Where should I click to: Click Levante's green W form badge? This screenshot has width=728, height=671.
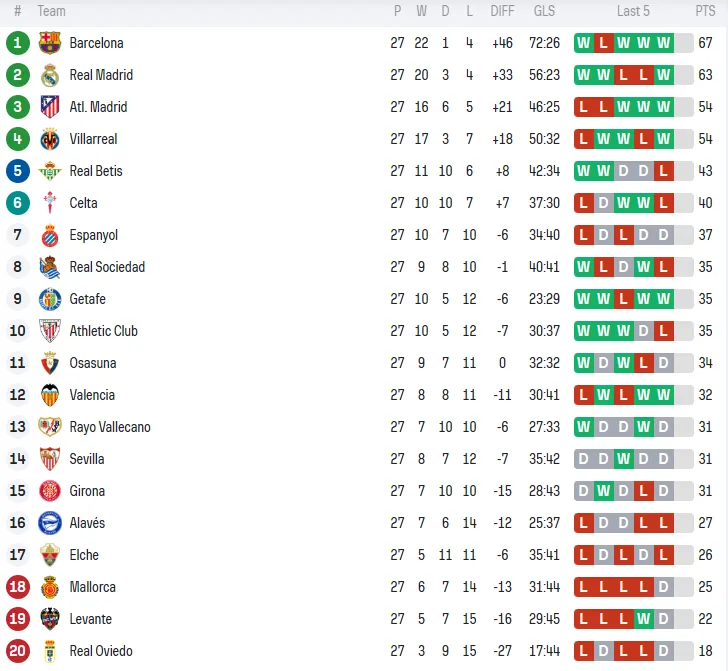point(644,619)
